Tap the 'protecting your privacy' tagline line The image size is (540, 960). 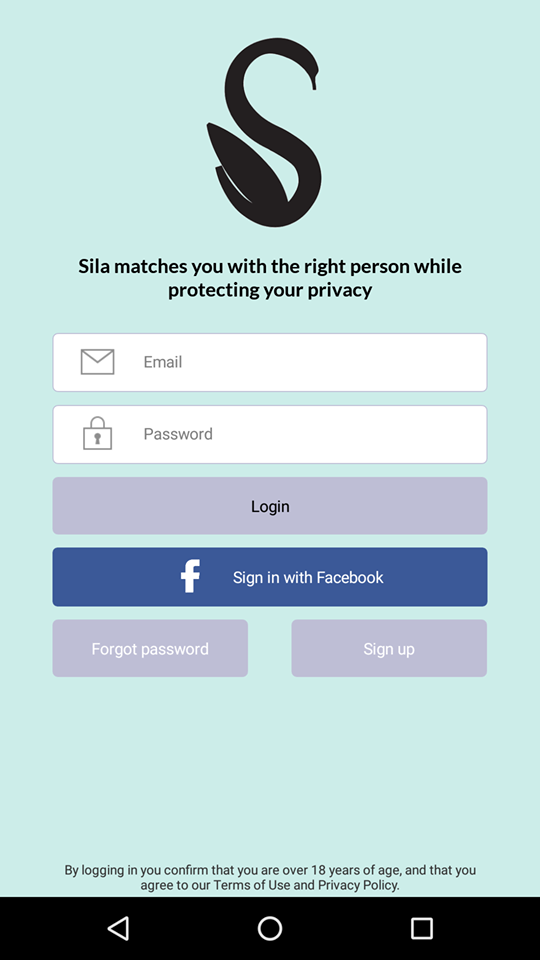point(270,290)
